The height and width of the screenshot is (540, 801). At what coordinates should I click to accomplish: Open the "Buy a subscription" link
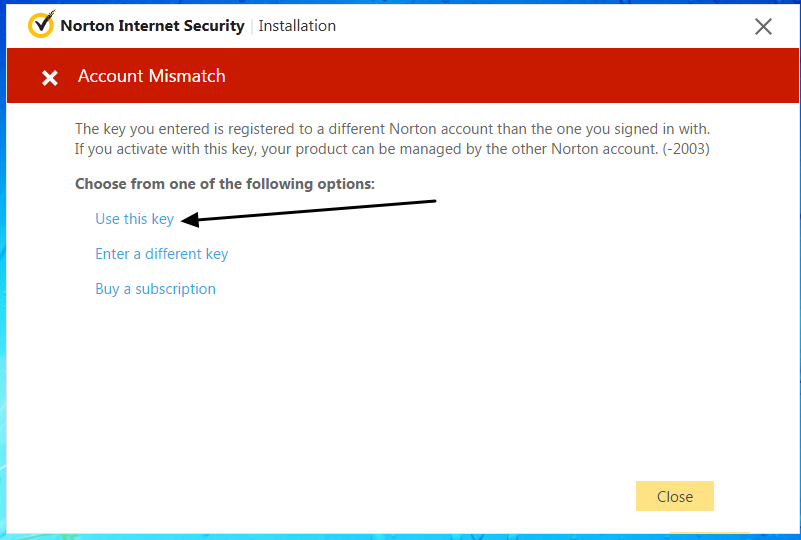point(155,289)
